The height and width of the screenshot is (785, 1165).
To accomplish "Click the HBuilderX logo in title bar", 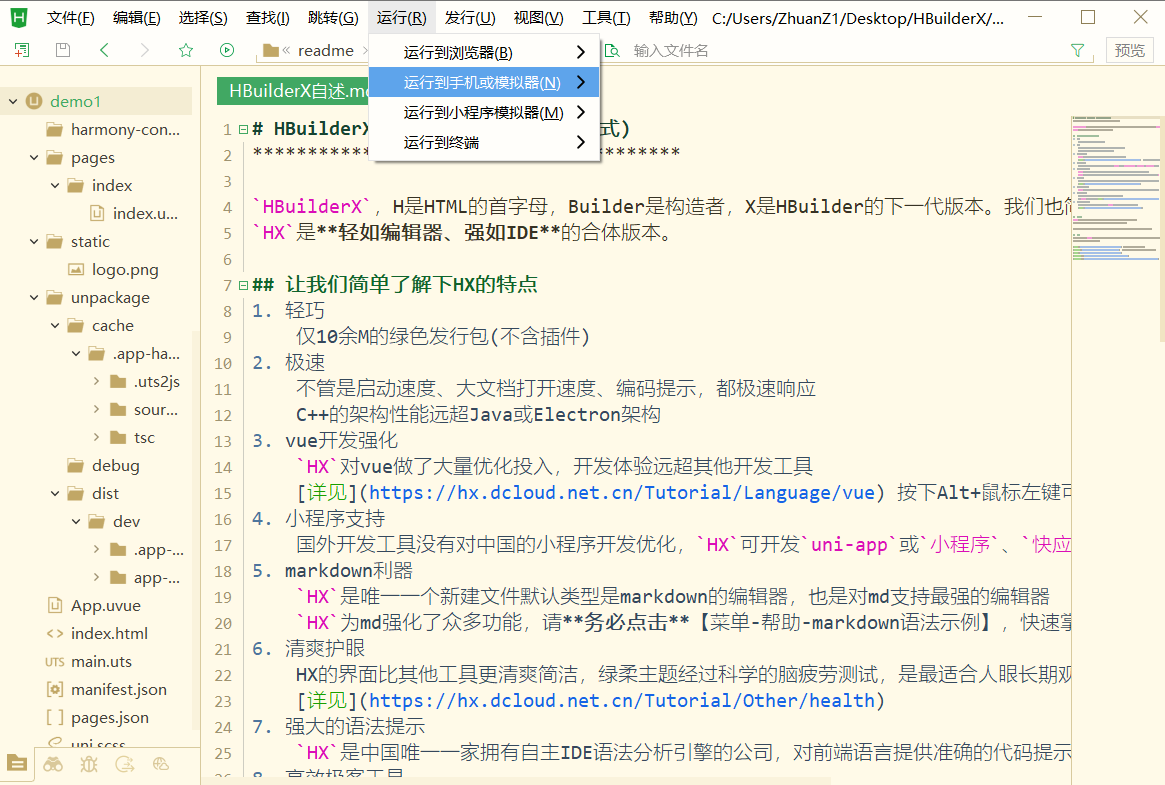I will click(x=19, y=17).
